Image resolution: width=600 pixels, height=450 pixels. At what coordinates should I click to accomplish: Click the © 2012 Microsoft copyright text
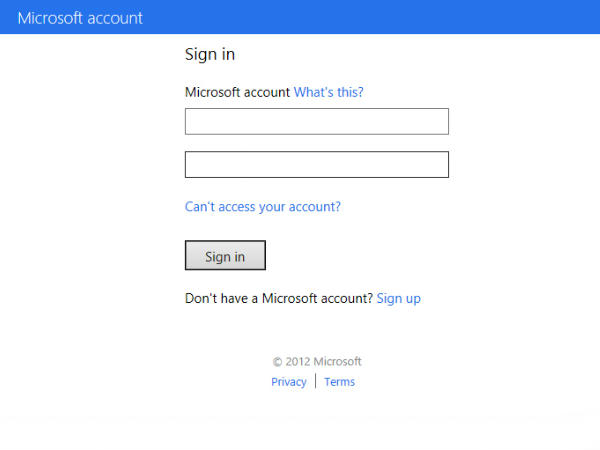pos(317,362)
